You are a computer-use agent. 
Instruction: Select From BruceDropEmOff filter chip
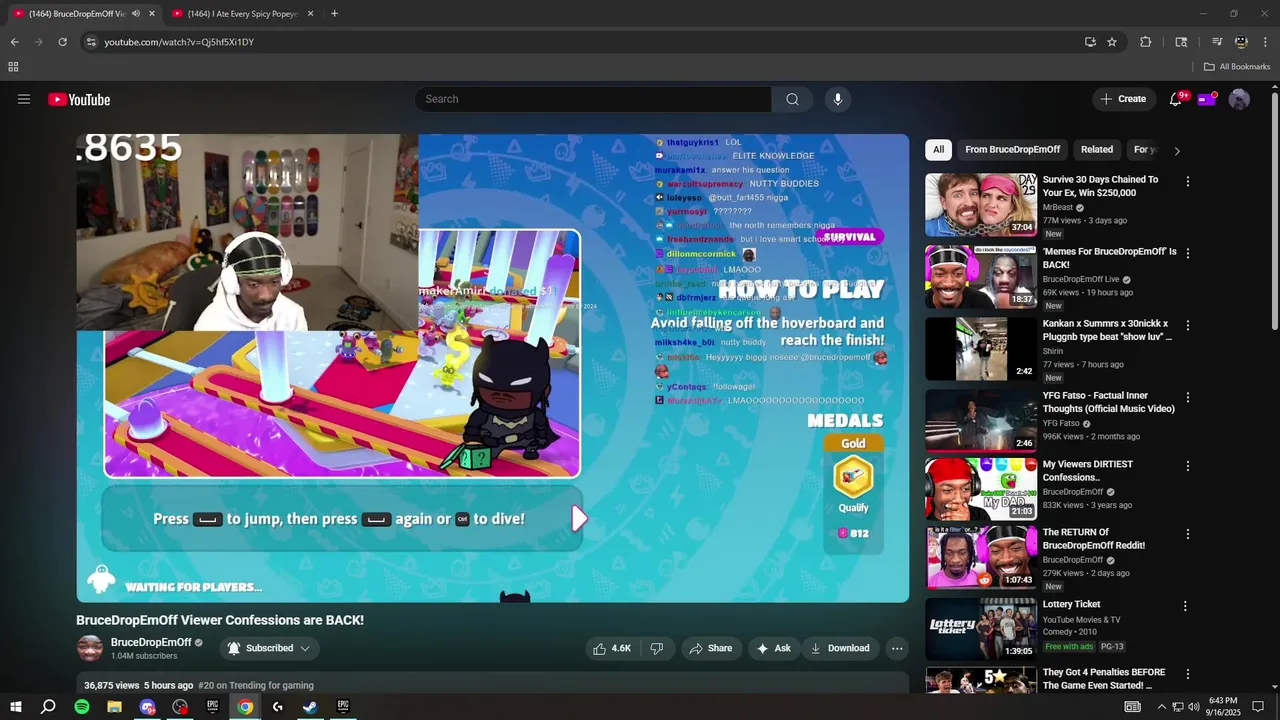[x=1012, y=150]
